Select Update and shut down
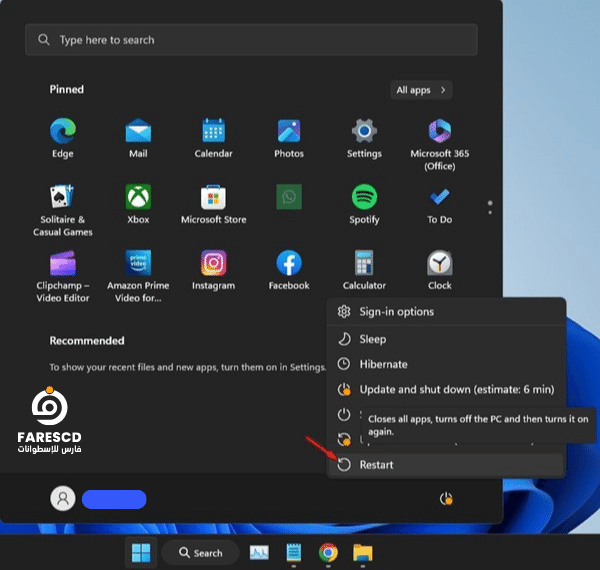 [x=446, y=389]
